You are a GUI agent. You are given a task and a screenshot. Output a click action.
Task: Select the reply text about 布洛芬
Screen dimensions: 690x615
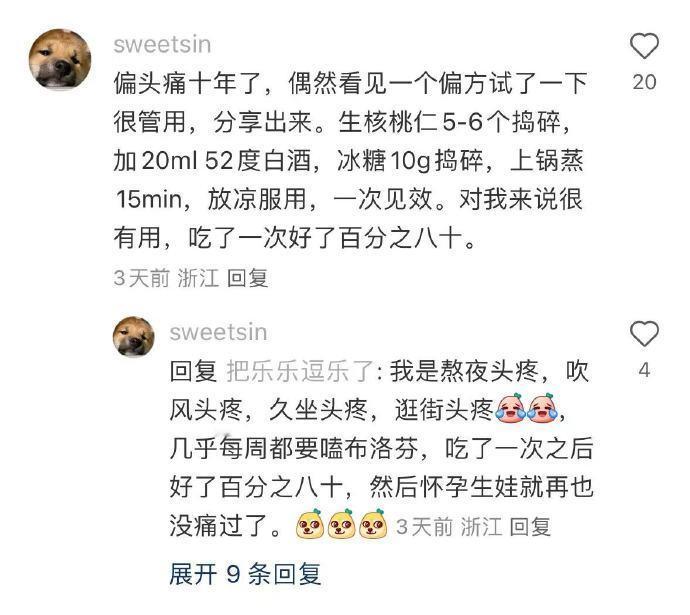point(382,449)
